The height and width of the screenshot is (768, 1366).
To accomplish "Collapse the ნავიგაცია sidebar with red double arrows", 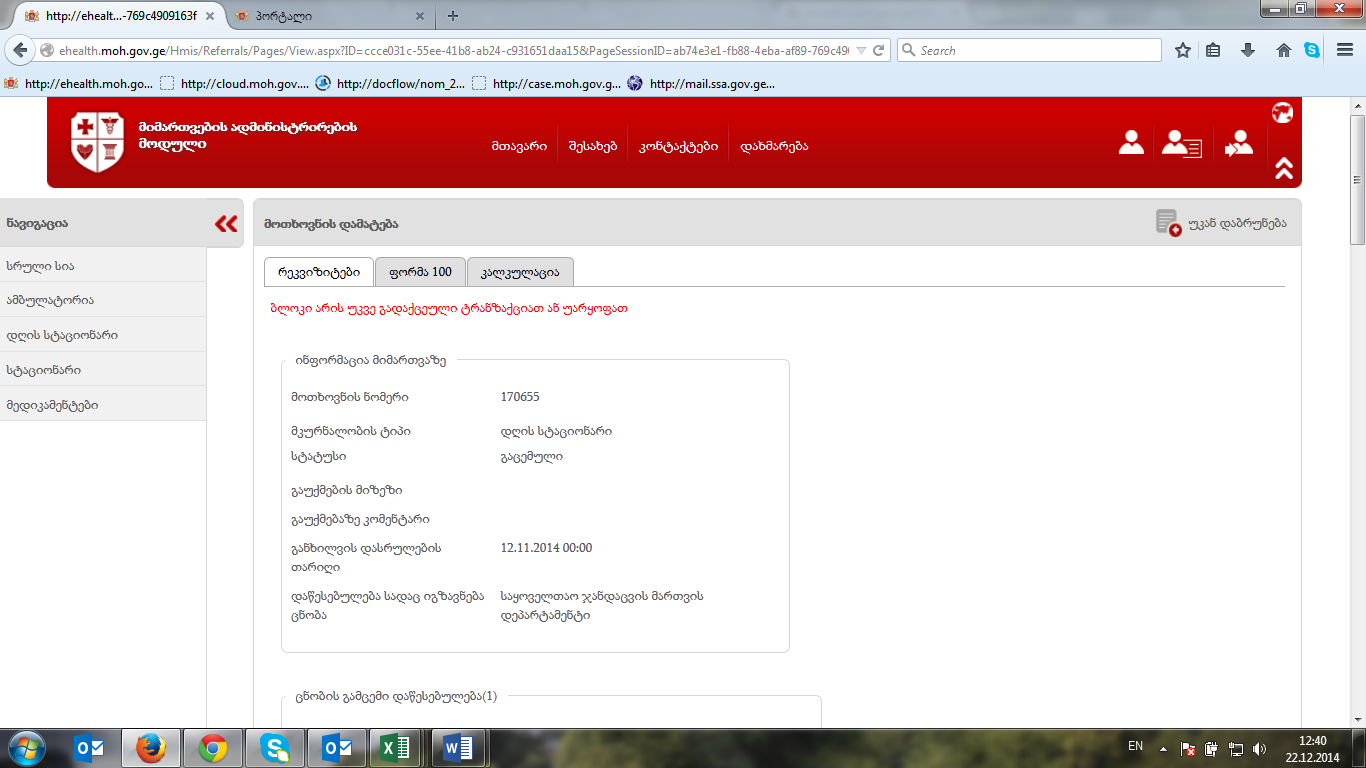I will (x=226, y=224).
